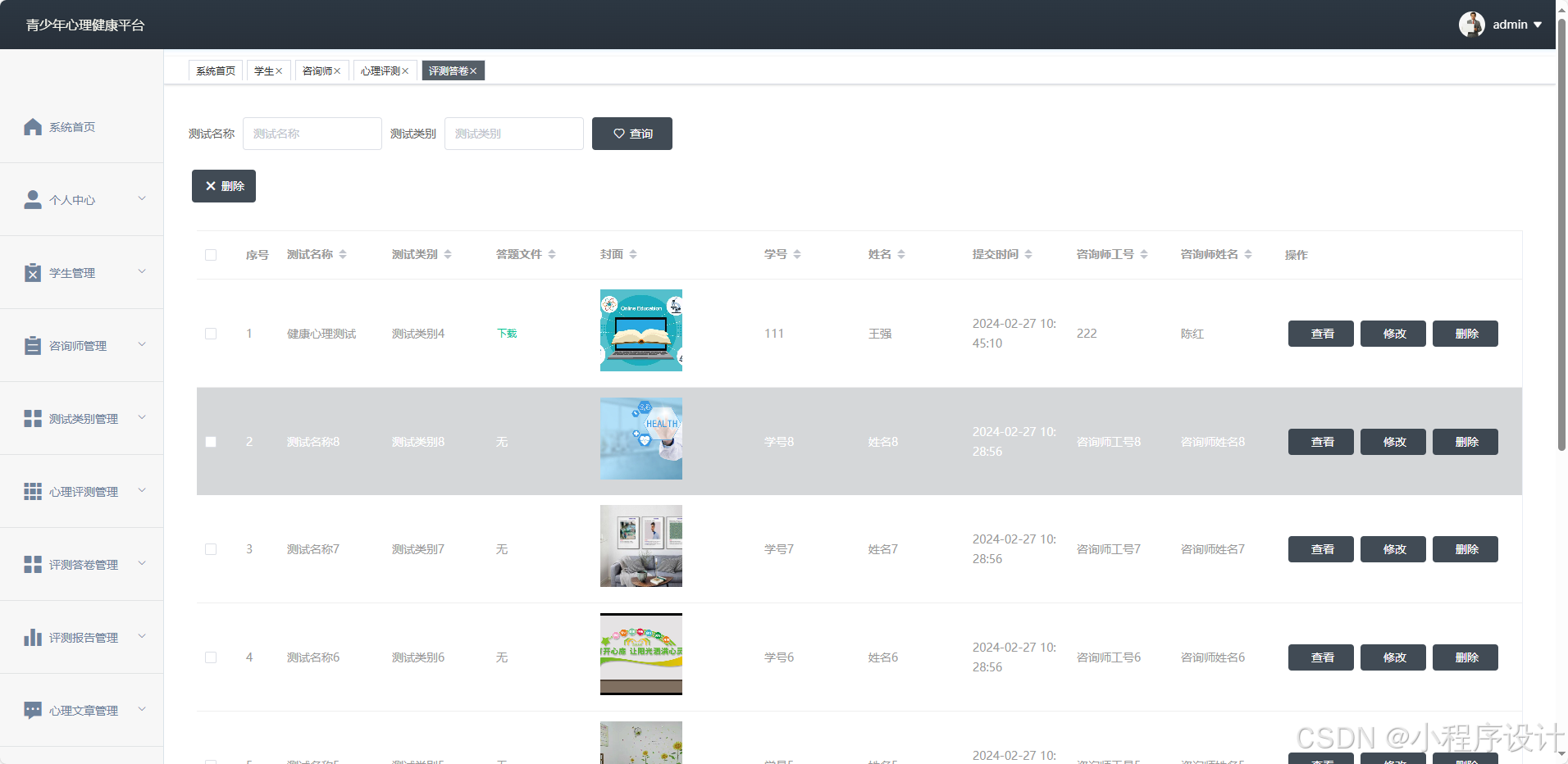Click into the 测试名称 input field
Image resolution: width=1568 pixels, height=764 pixels.
pos(312,134)
